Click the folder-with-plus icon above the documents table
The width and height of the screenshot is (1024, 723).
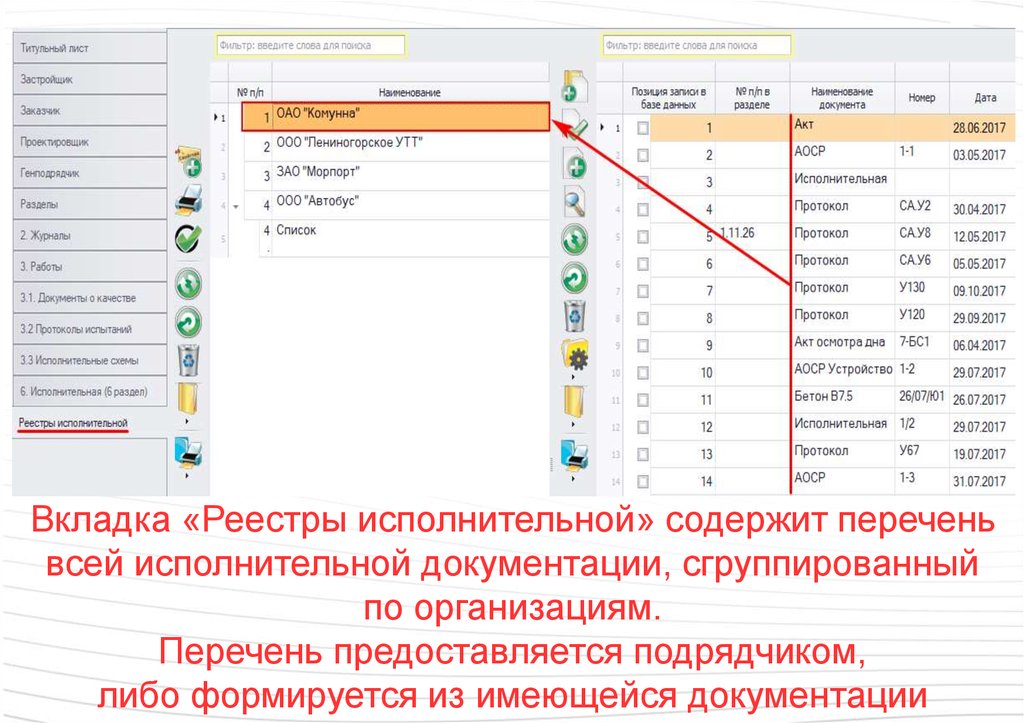pyautogui.click(x=574, y=86)
